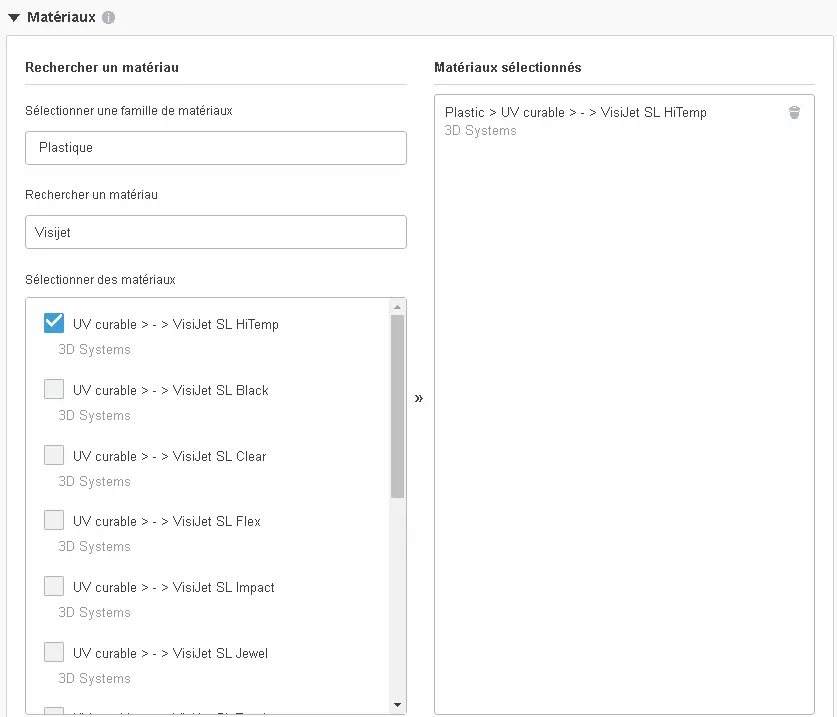Image resolution: width=837 pixels, height=717 pixels.
Task: Tick the VisiJet SL Impact checkbox
Action: pos(54,586)
